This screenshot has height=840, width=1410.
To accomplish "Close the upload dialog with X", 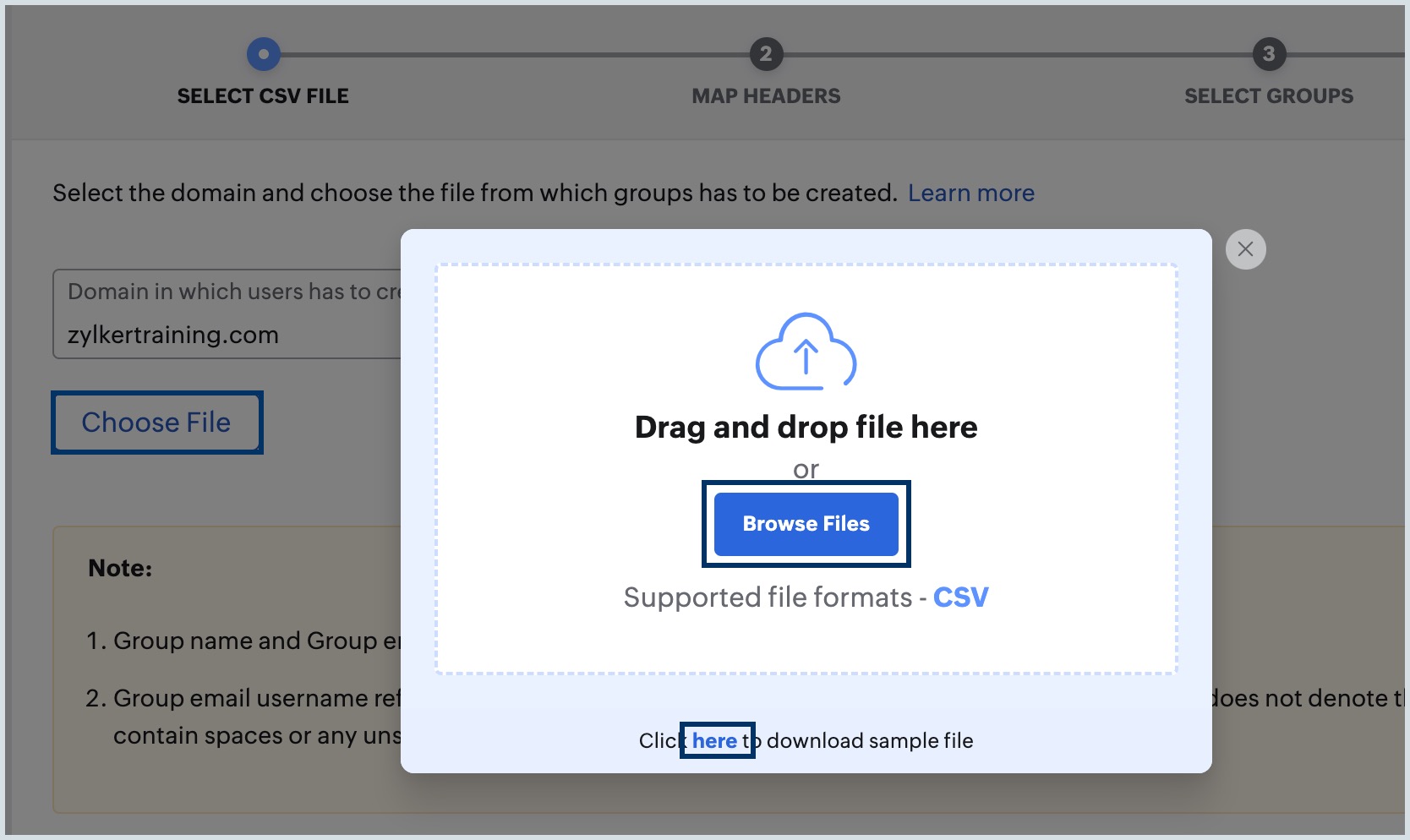I will tap(1245, 249).
